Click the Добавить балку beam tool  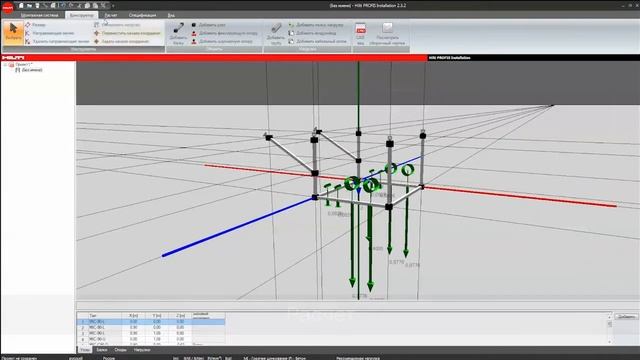pos(178,33)
